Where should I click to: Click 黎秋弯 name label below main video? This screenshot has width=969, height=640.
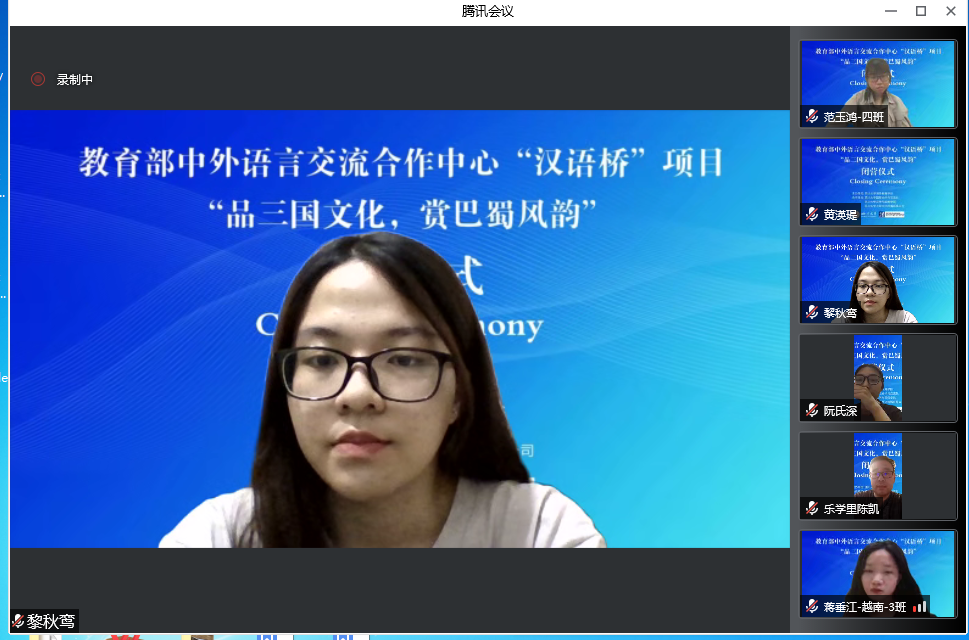point(51,621)
